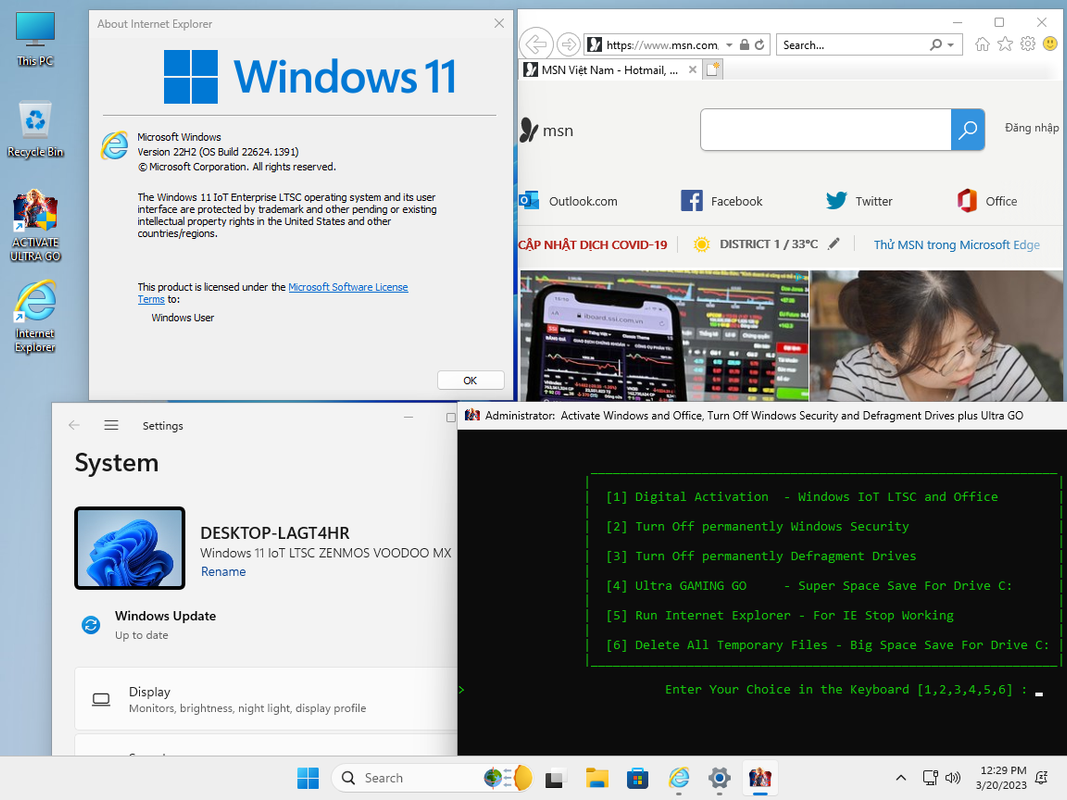
Task: Click the System wallpaper thumbnail in Settings
Action: 129,548
